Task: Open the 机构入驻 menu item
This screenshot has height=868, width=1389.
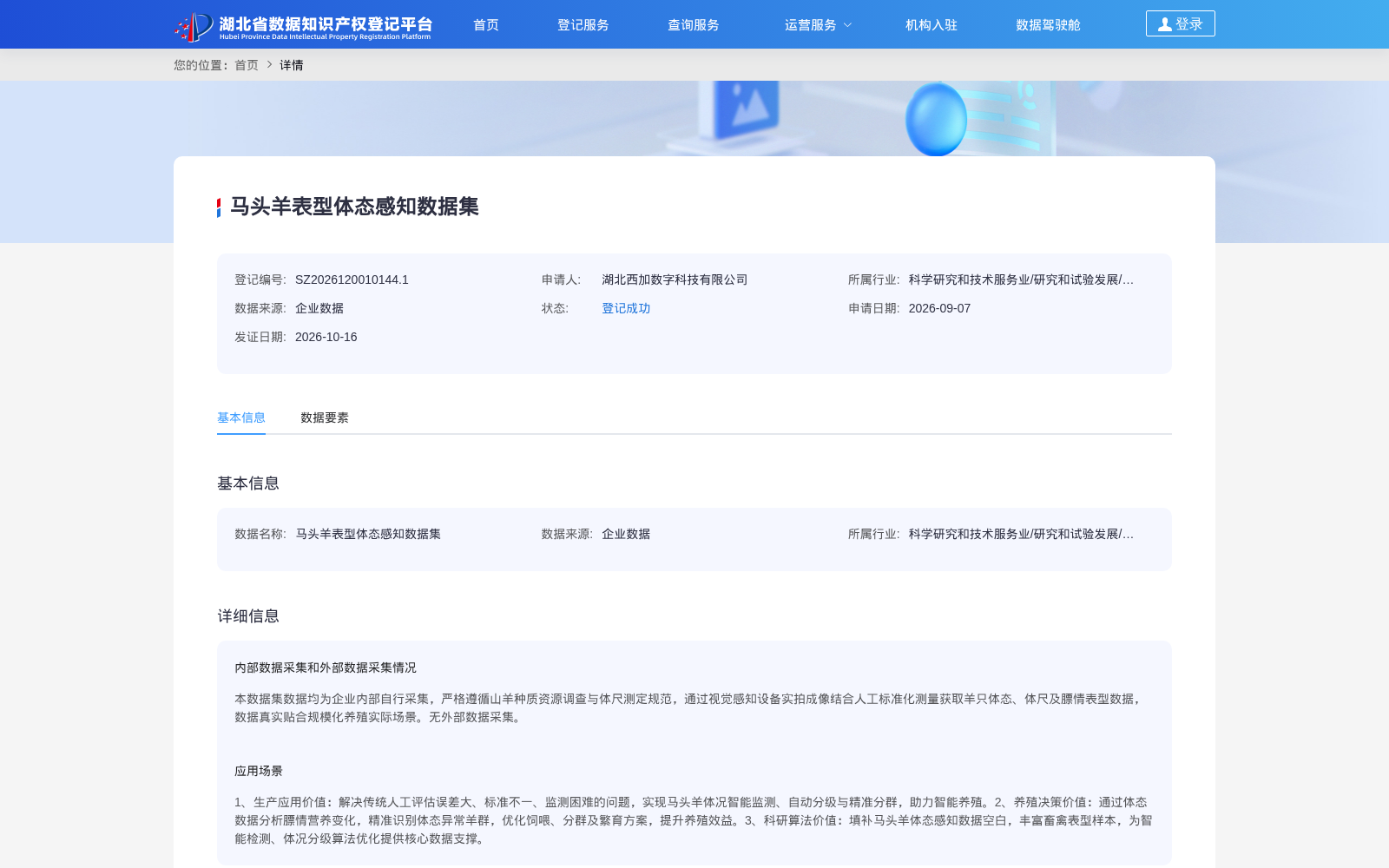Action: click(931, 25)
